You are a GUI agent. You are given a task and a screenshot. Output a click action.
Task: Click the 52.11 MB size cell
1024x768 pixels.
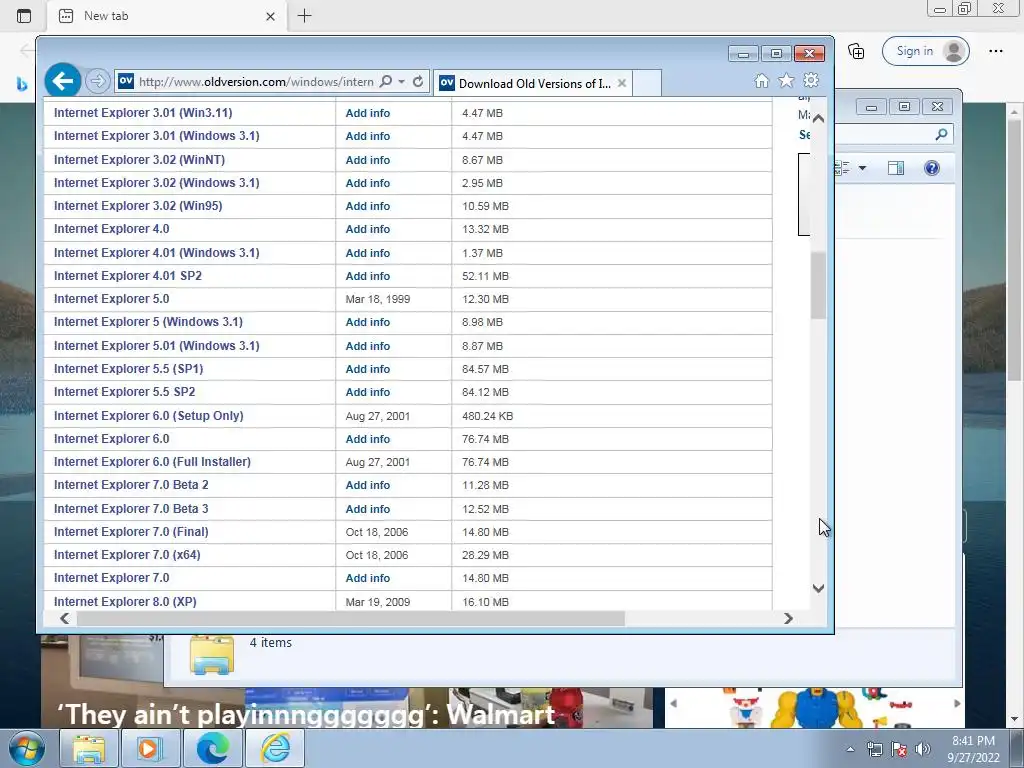485,276
